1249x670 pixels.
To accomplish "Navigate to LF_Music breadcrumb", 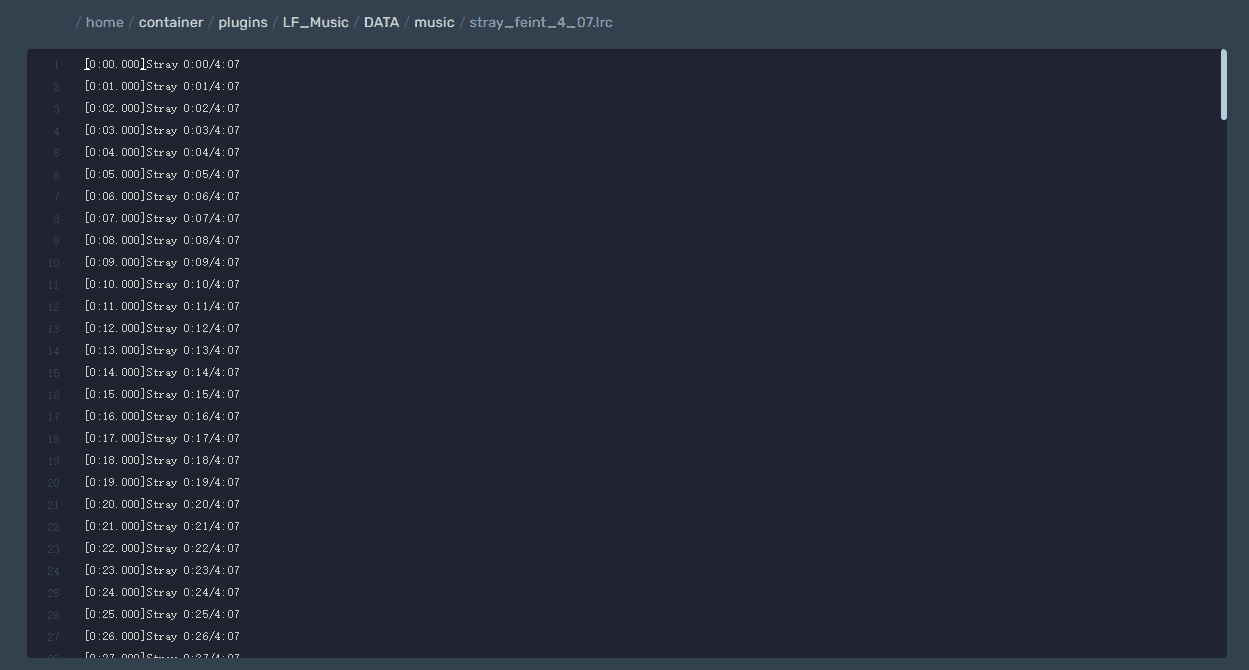I will coord(316,22).
